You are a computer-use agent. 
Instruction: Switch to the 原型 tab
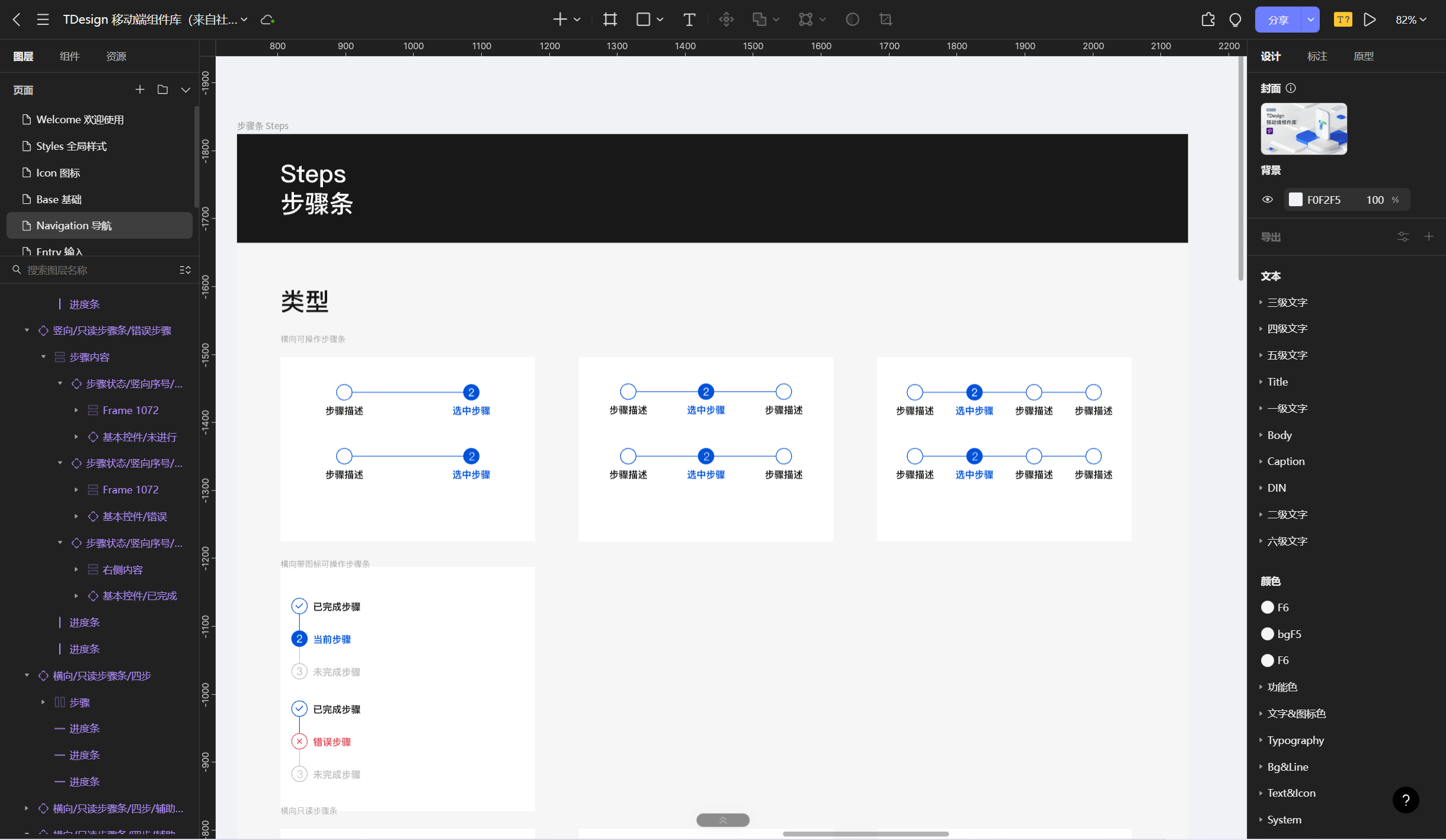[x=1363, y=56]
